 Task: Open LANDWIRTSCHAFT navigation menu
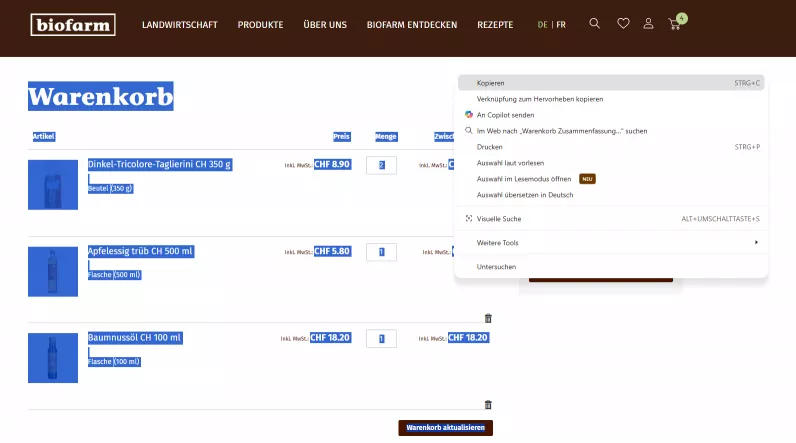(180, 25)
